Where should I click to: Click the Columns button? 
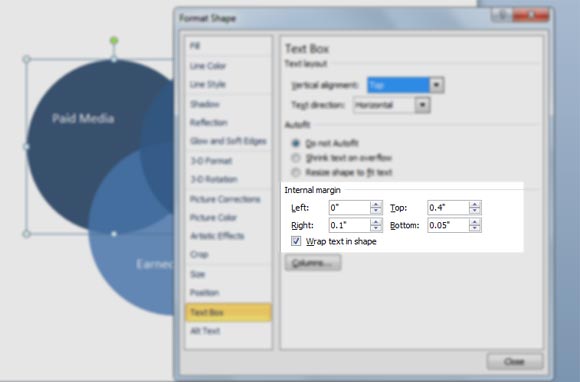(313, 263)
